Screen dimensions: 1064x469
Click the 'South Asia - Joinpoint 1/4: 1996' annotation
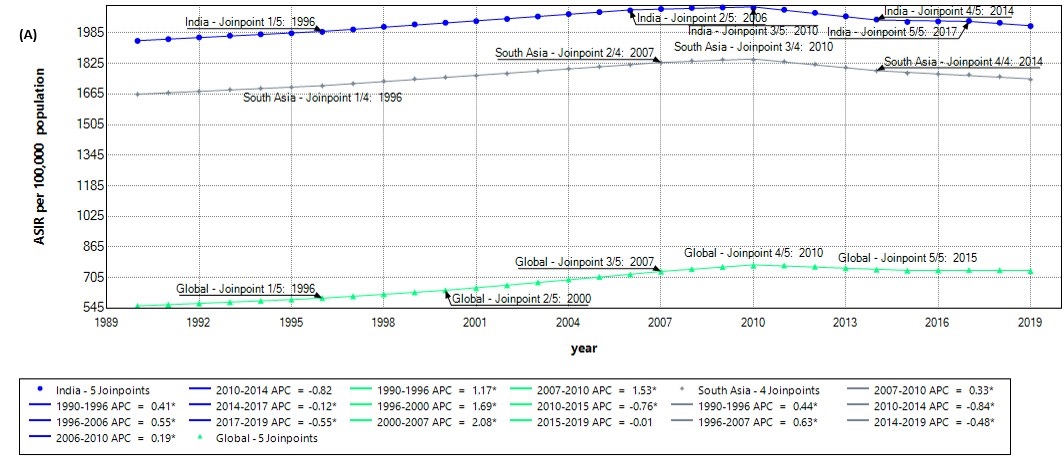(323, 98)
